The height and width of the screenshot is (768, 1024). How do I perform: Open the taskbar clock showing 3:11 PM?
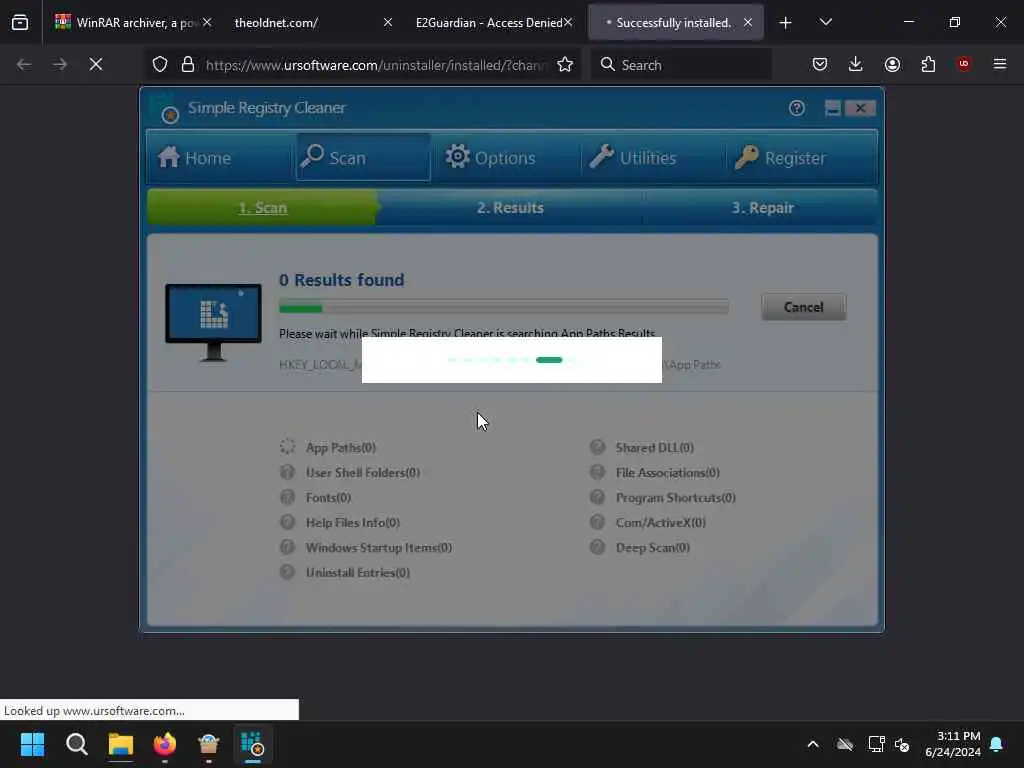[x=953, y=744]
